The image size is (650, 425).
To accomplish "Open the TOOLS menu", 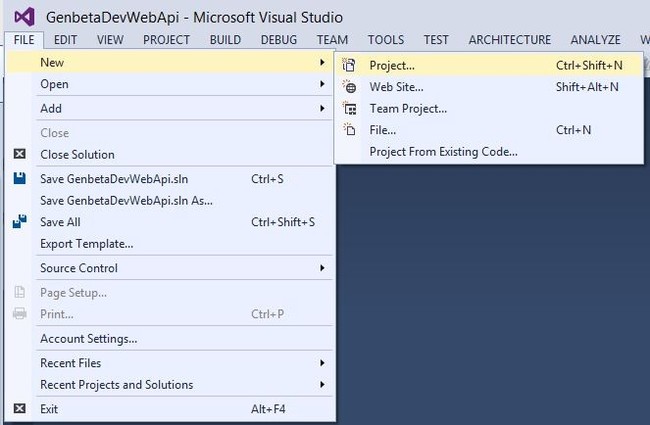I will [386, 40].
